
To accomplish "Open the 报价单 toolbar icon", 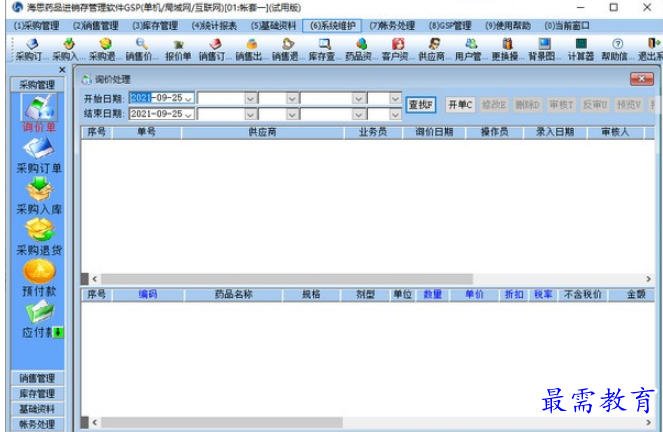I will (178, 49).
